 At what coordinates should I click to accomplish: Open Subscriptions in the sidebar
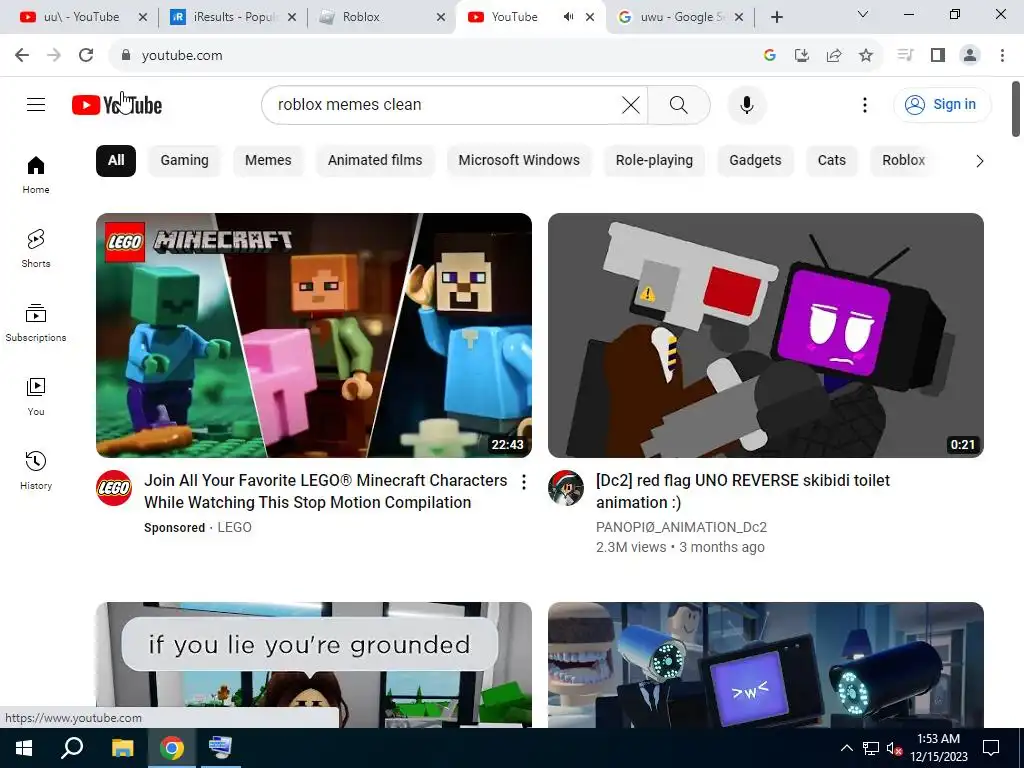(x=36, y=323)
